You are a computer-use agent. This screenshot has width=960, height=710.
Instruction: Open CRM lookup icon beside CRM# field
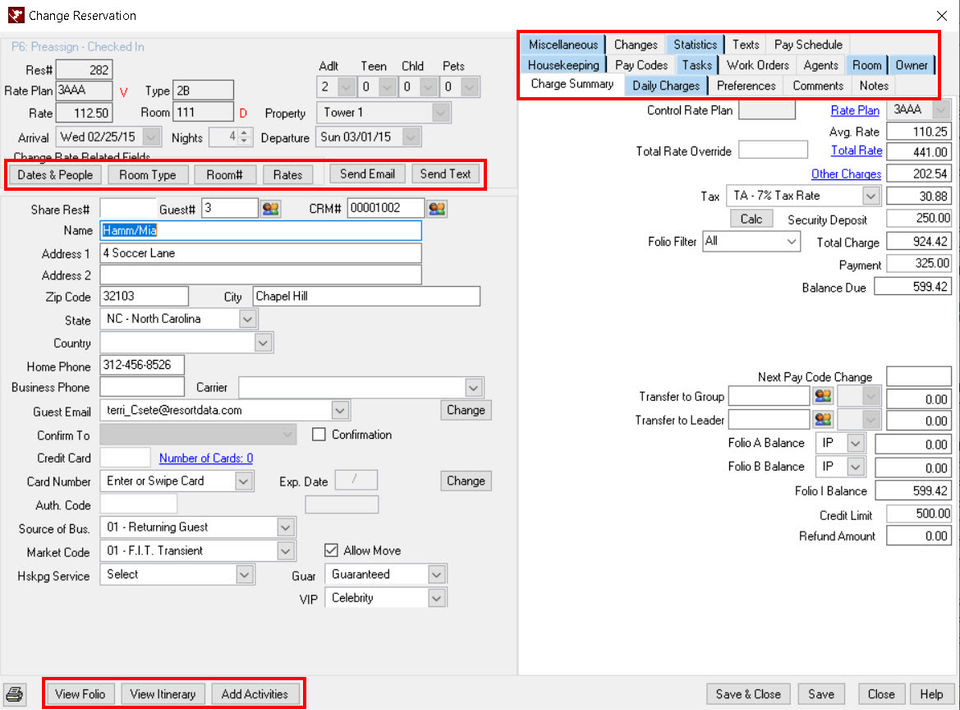[437, 209]
